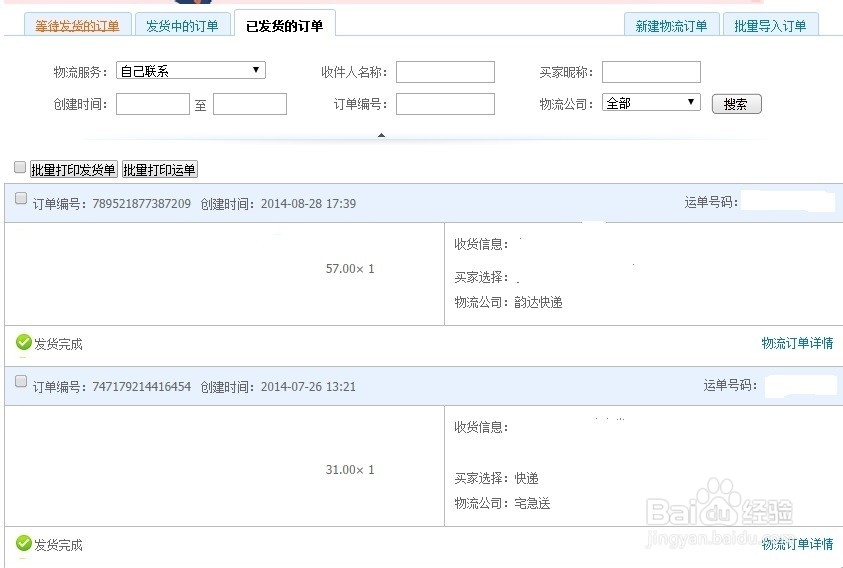843x568 pixels.
Task: Expand the 物流服务 dropdown showing 自己联系
Action: coord(191,70)
